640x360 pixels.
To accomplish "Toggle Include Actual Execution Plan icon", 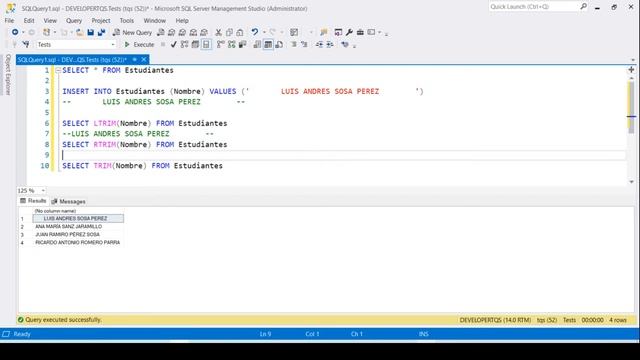I will (x=220, y=44).
